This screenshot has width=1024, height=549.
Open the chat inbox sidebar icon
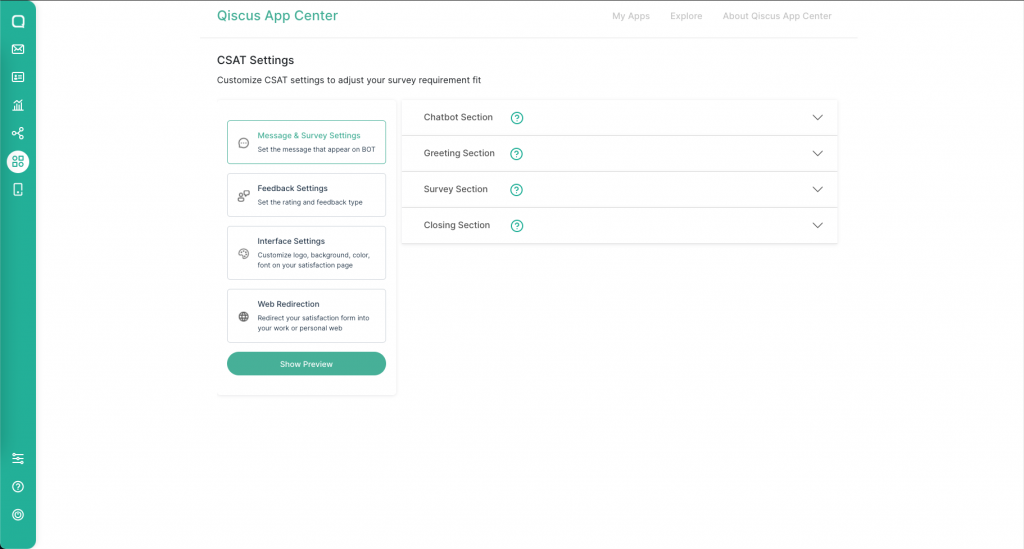tap(18, 22)
